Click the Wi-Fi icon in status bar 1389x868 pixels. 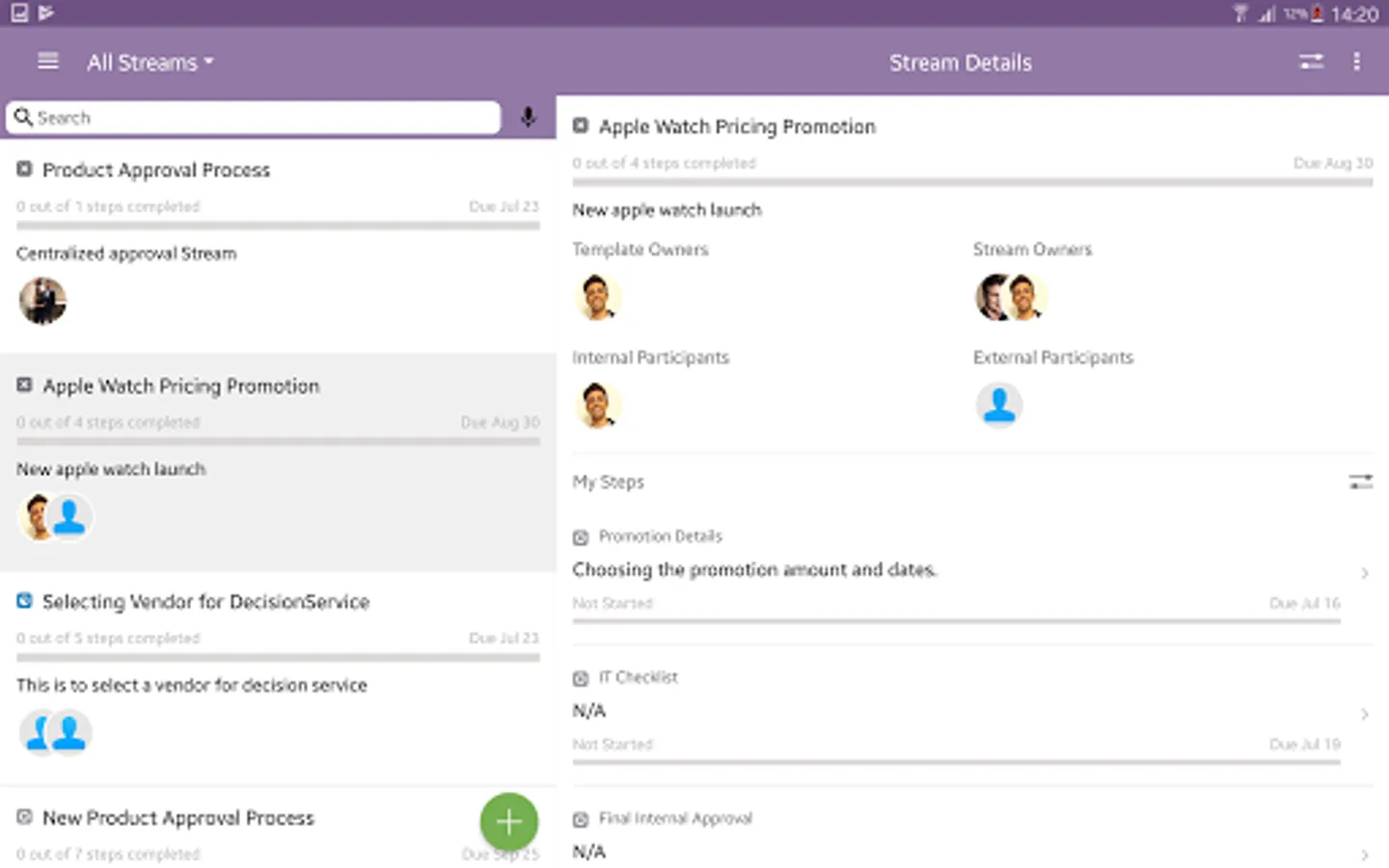click(1240, 14)
